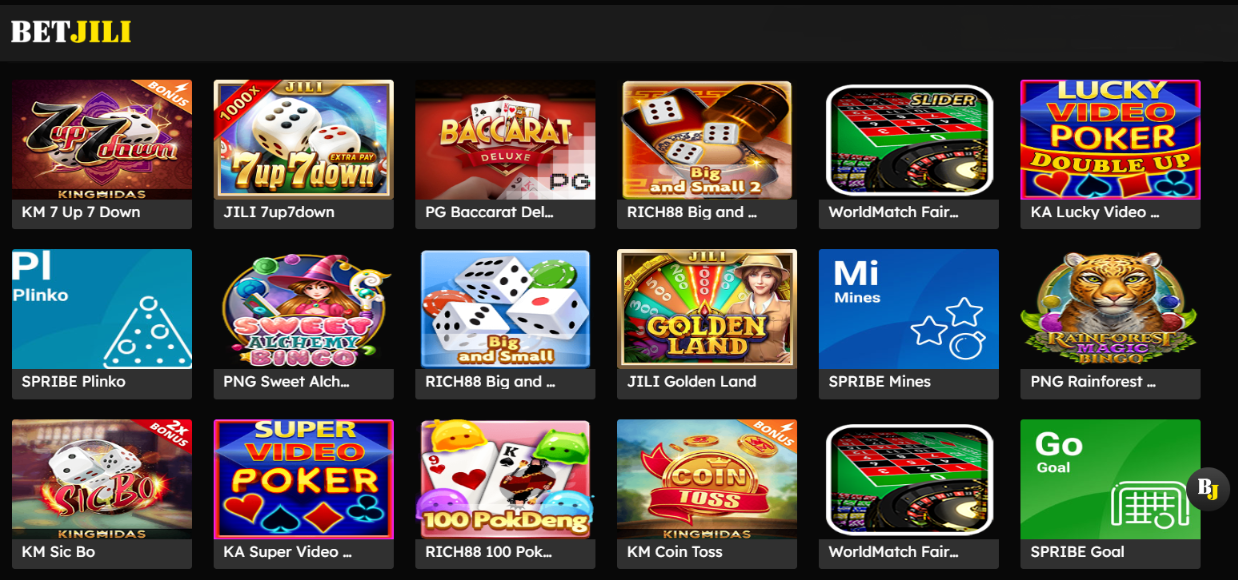
Task: Select the KM Coin Toss game image
Action: [x=707, y=479]
